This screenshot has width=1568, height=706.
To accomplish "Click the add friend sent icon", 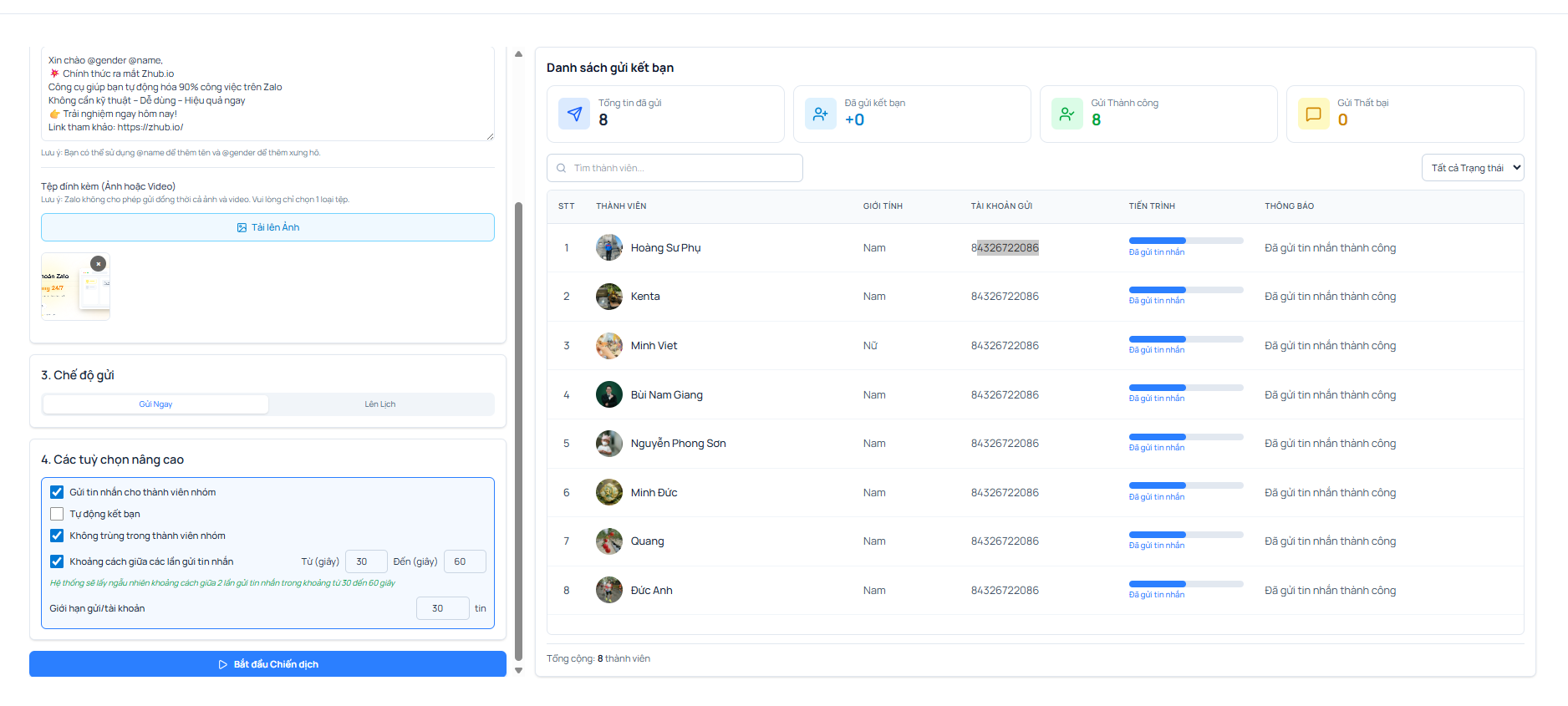I will 820,114.
